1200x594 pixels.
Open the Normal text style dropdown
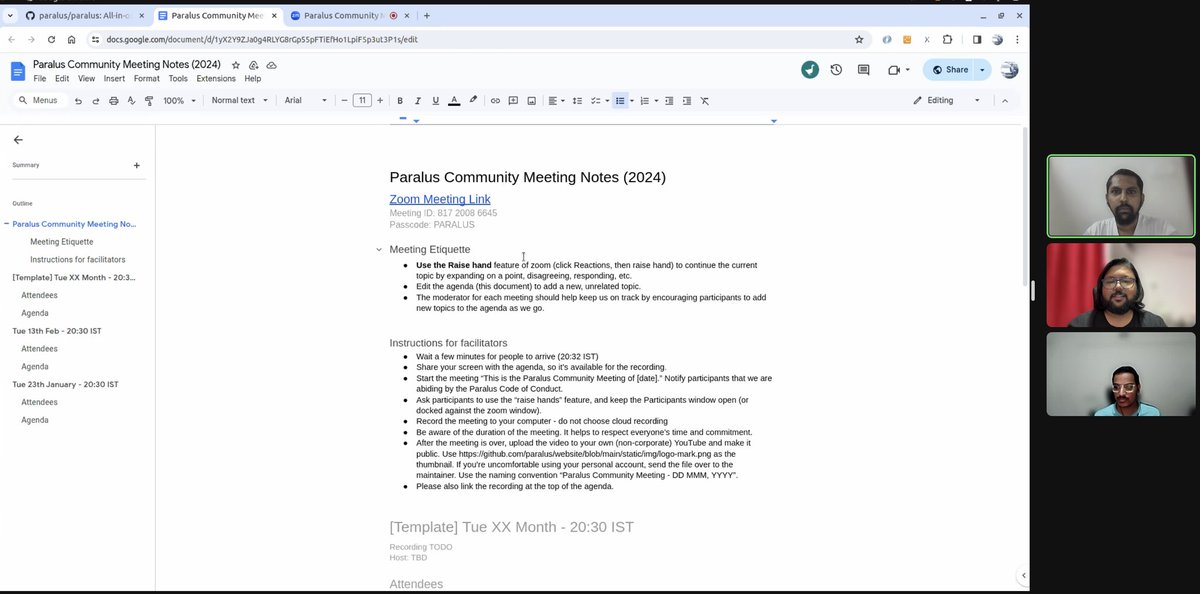(x=239, y=101)
